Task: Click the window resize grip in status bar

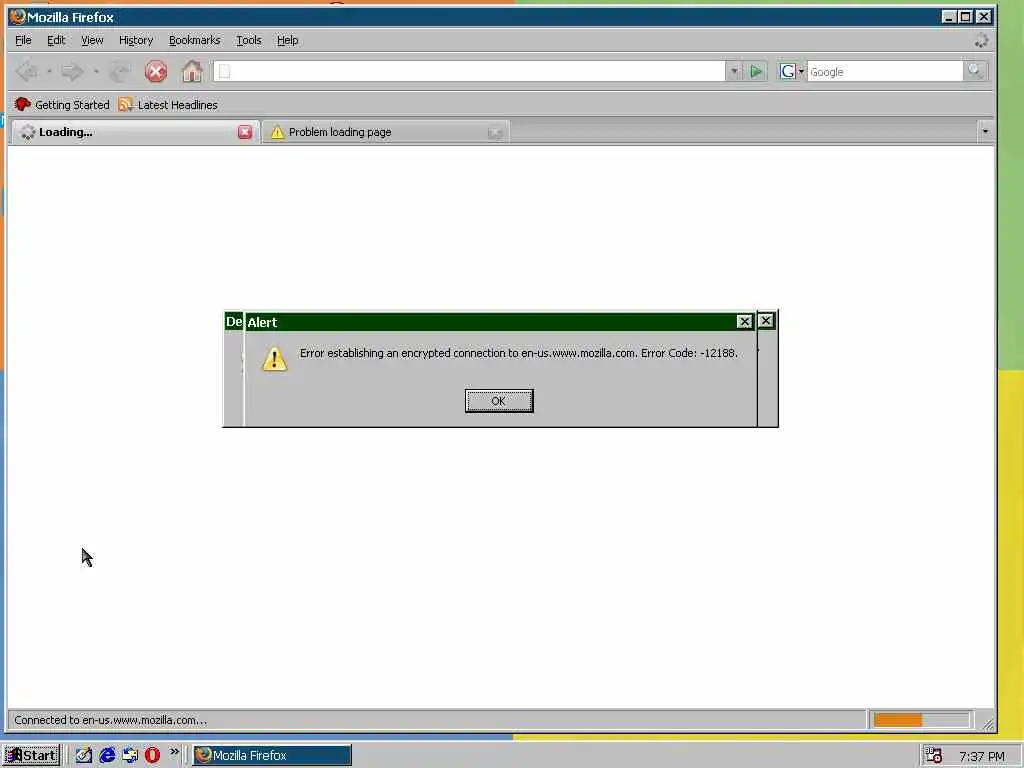Action: [x=987, y=724]
